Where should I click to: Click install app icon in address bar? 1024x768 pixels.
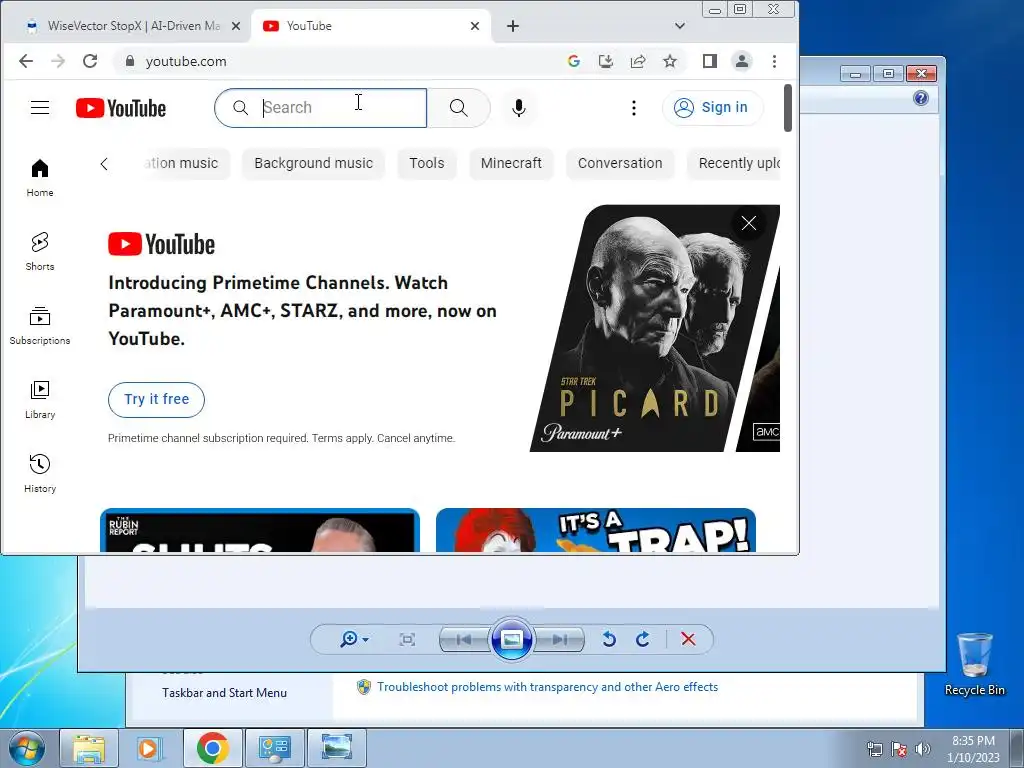tap(606, 61)
